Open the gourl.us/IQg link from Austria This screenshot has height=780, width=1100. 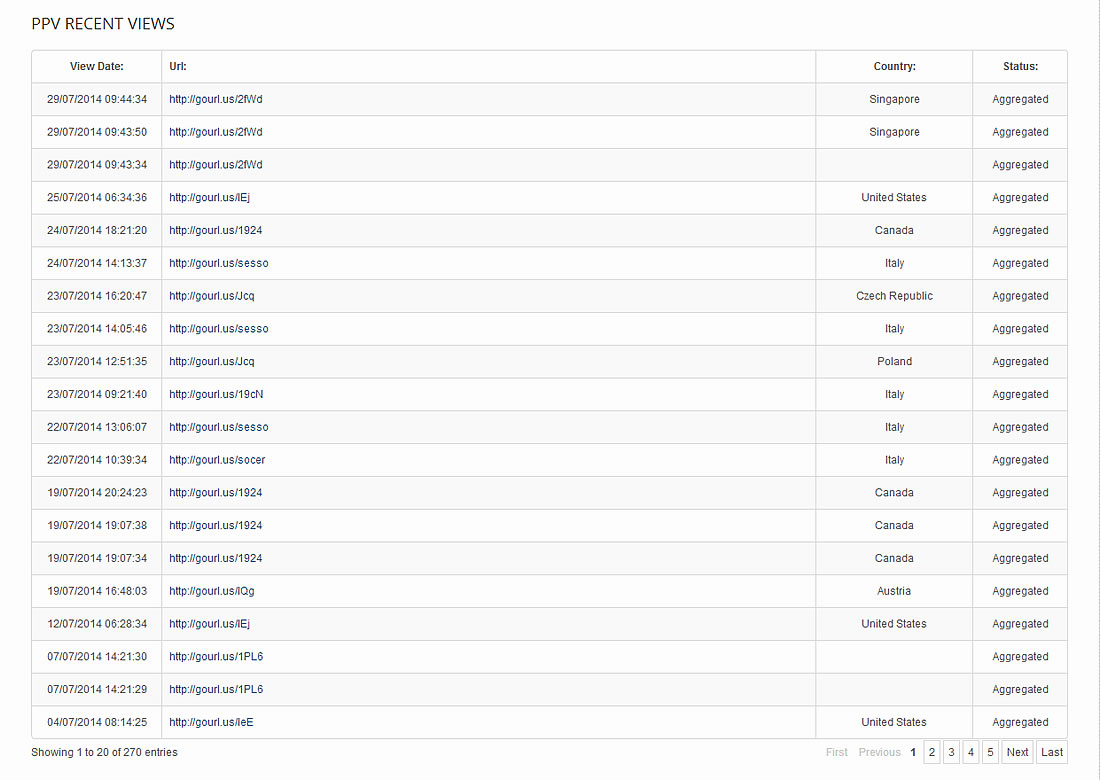click(212, 591)
